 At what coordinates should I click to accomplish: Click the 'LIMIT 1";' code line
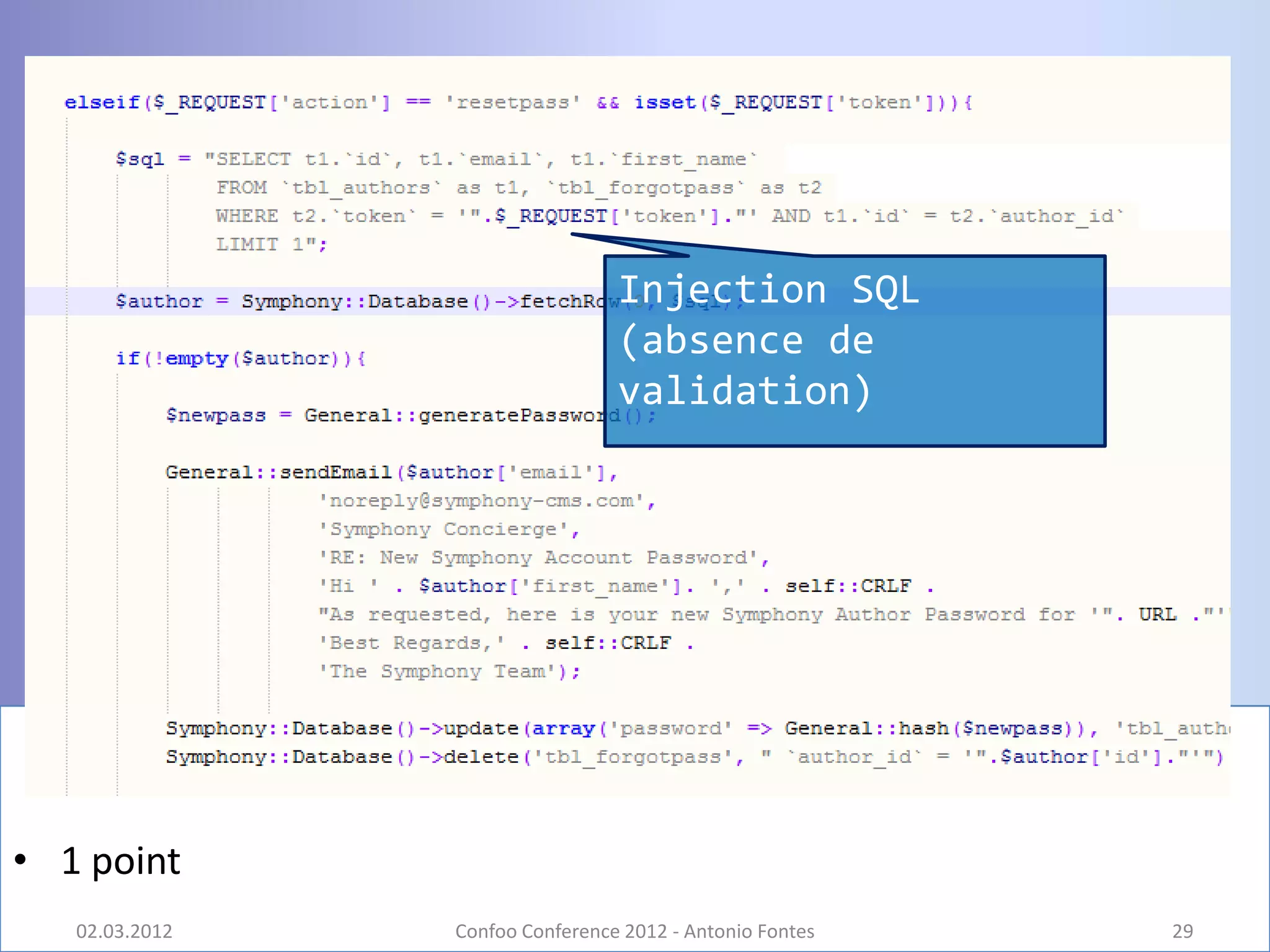(x=271, y=244)
